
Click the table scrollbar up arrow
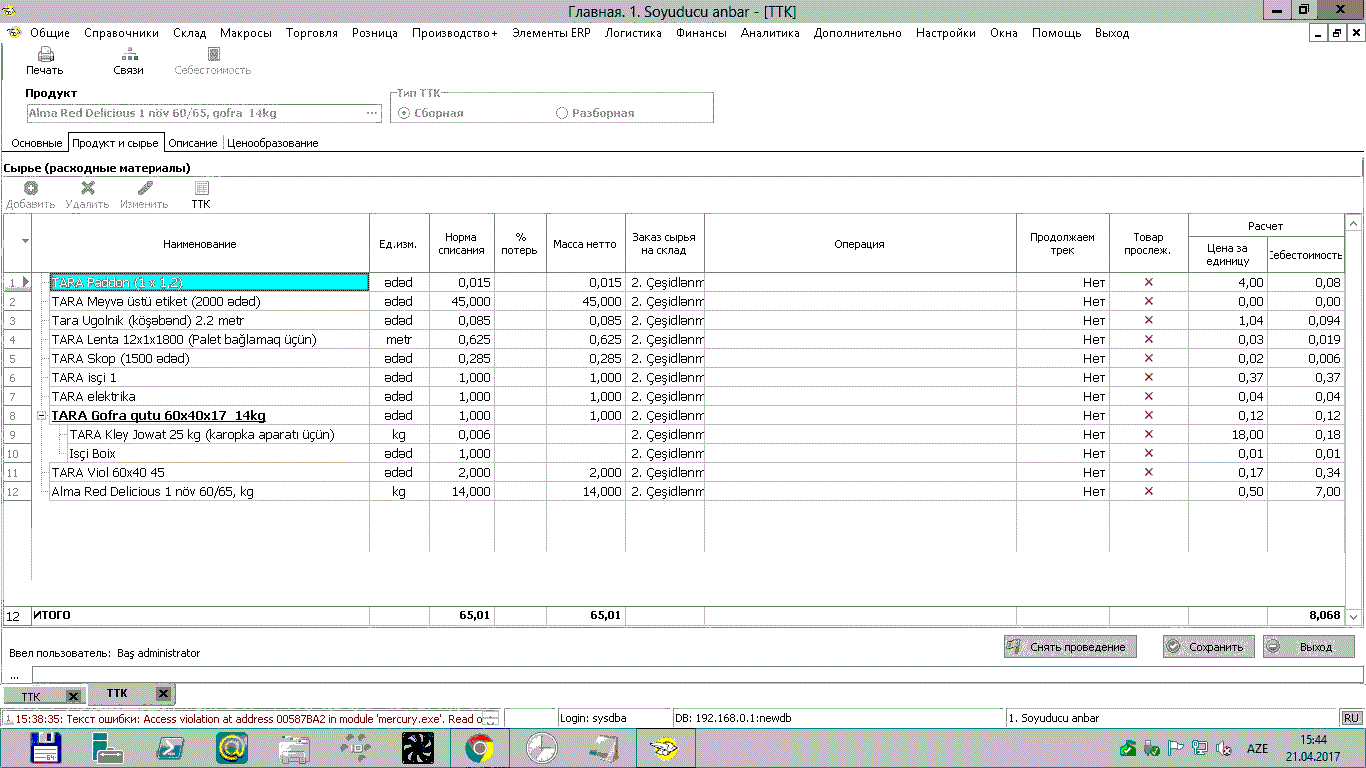(1354, 223)
